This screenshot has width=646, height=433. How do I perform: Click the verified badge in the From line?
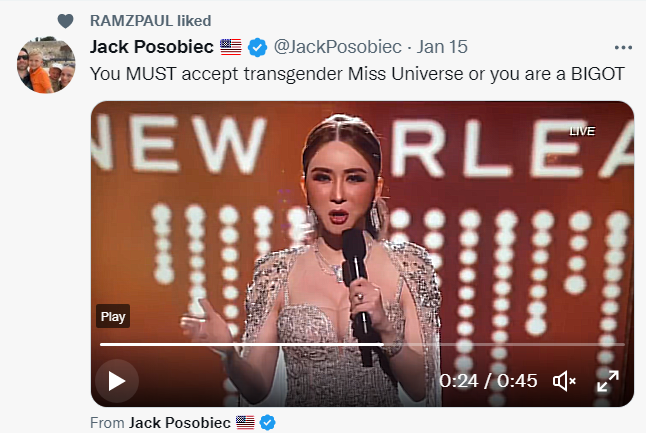pyautogui.click(x=268, y=423)
